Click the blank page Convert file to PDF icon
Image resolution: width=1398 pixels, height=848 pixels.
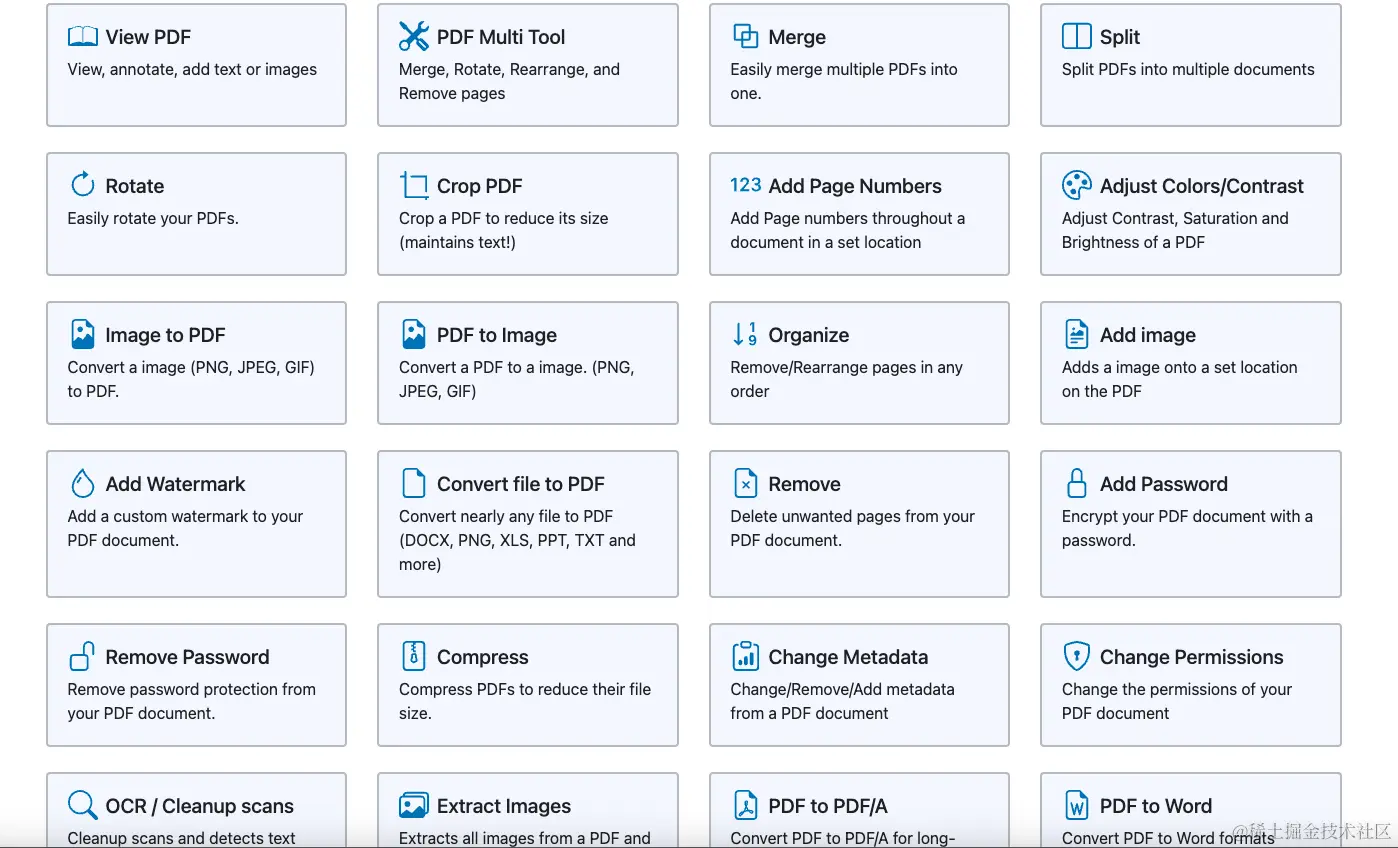(x=414, y=483)
